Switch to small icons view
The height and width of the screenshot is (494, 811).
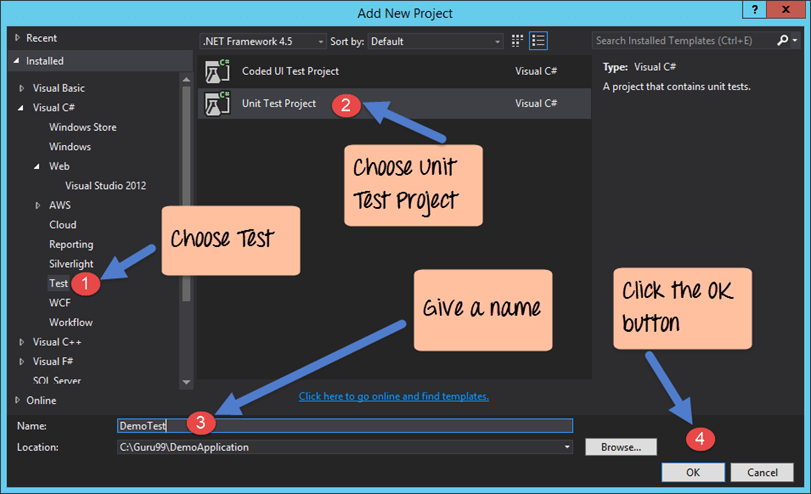518,41
